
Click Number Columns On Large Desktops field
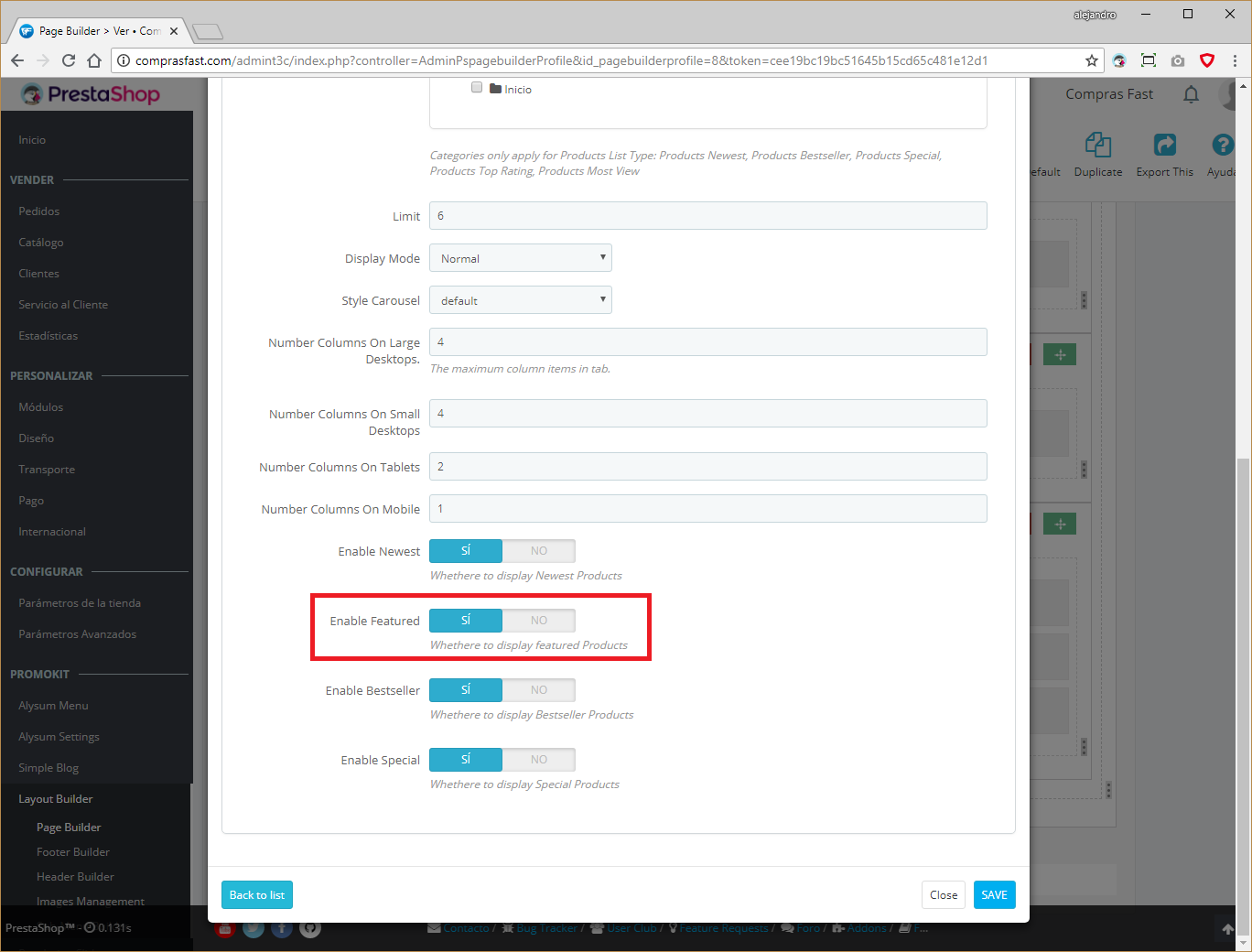pos(708,342)
